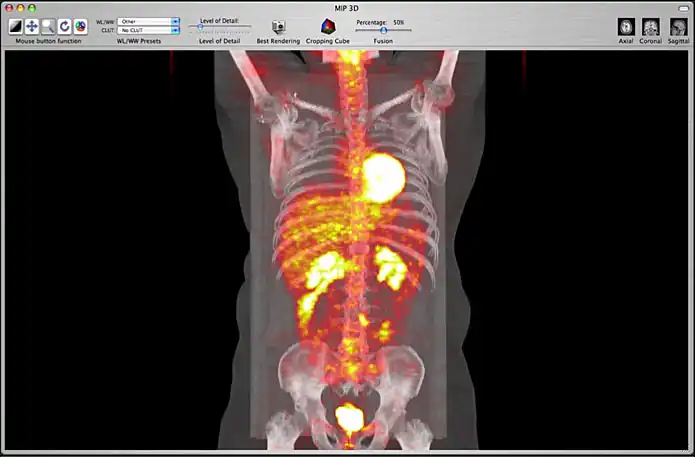Select the rightmost mouse button function tool
The image size is (695, 457).
80,27
